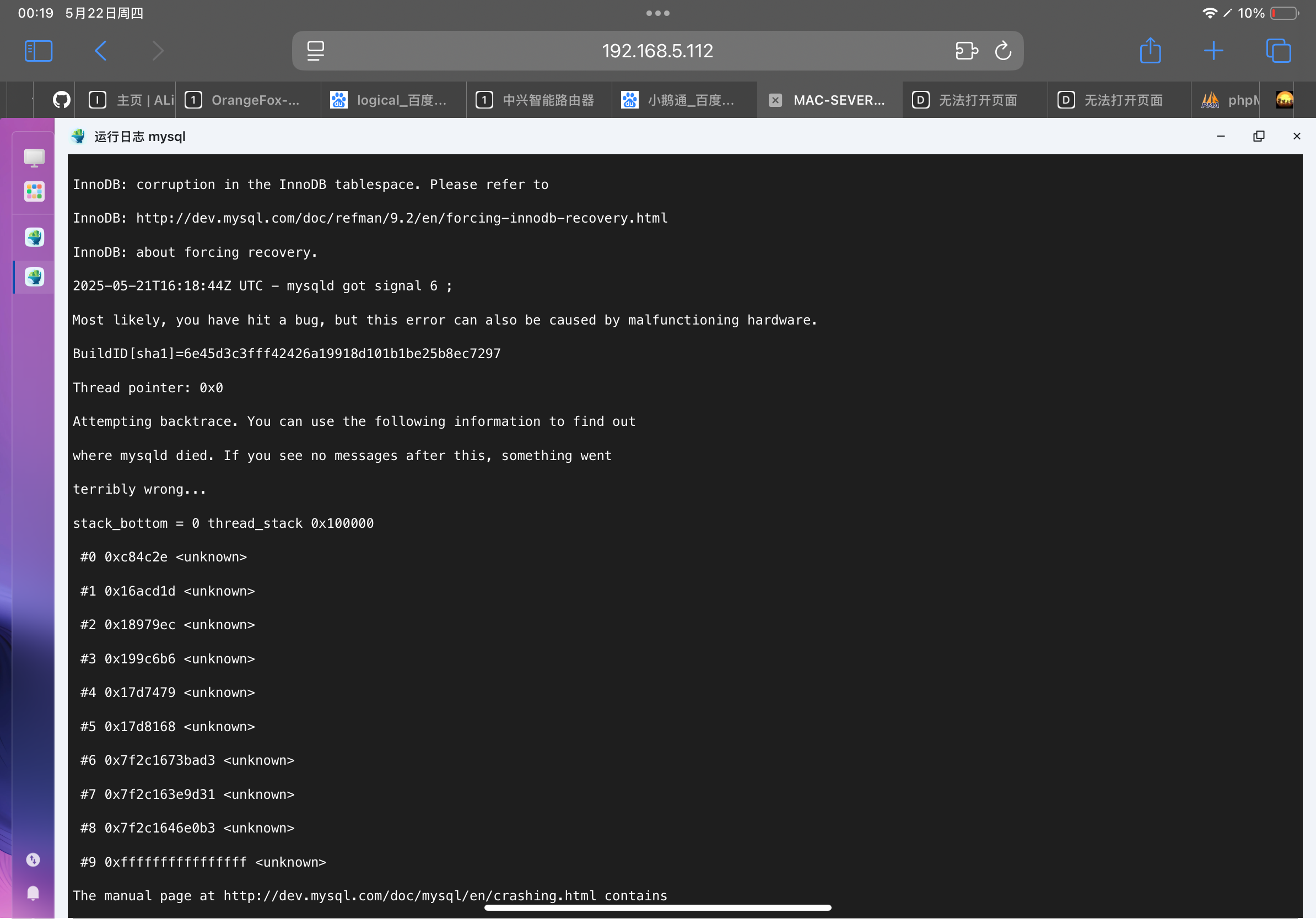1316x919 pixels.
Task: Go back to previous page
Action: [x=100, y=51]
